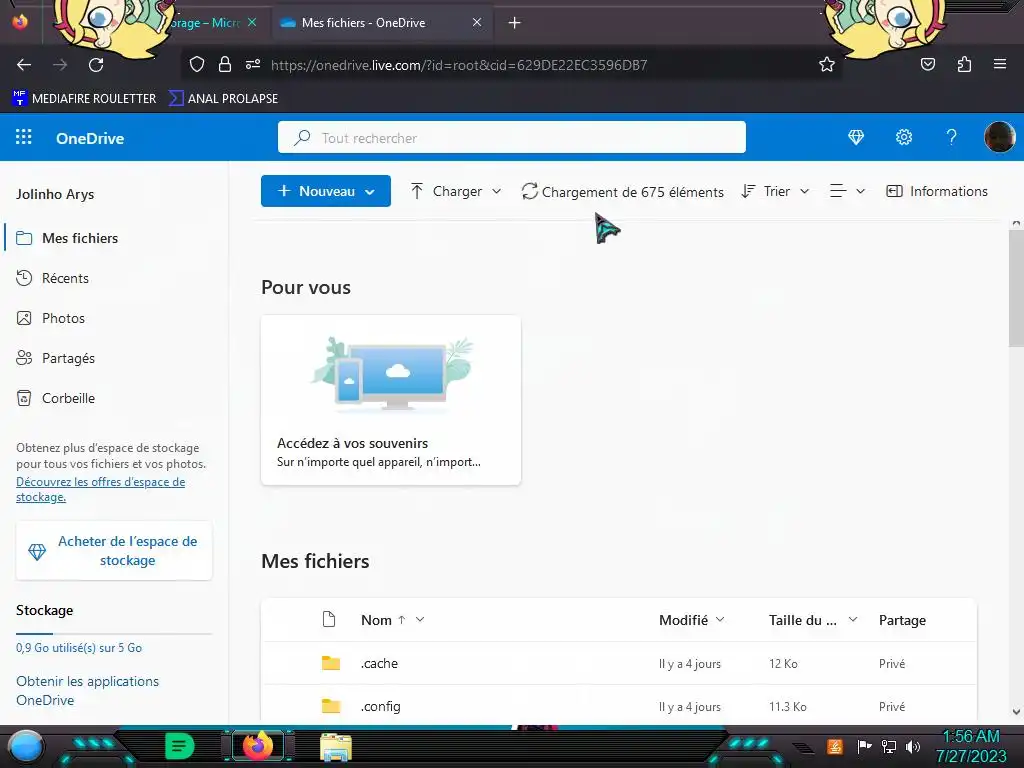The height and width of the screenshot is (768, 1024).
Task: Open OneDrive settings gear
Action: point(904,137)
